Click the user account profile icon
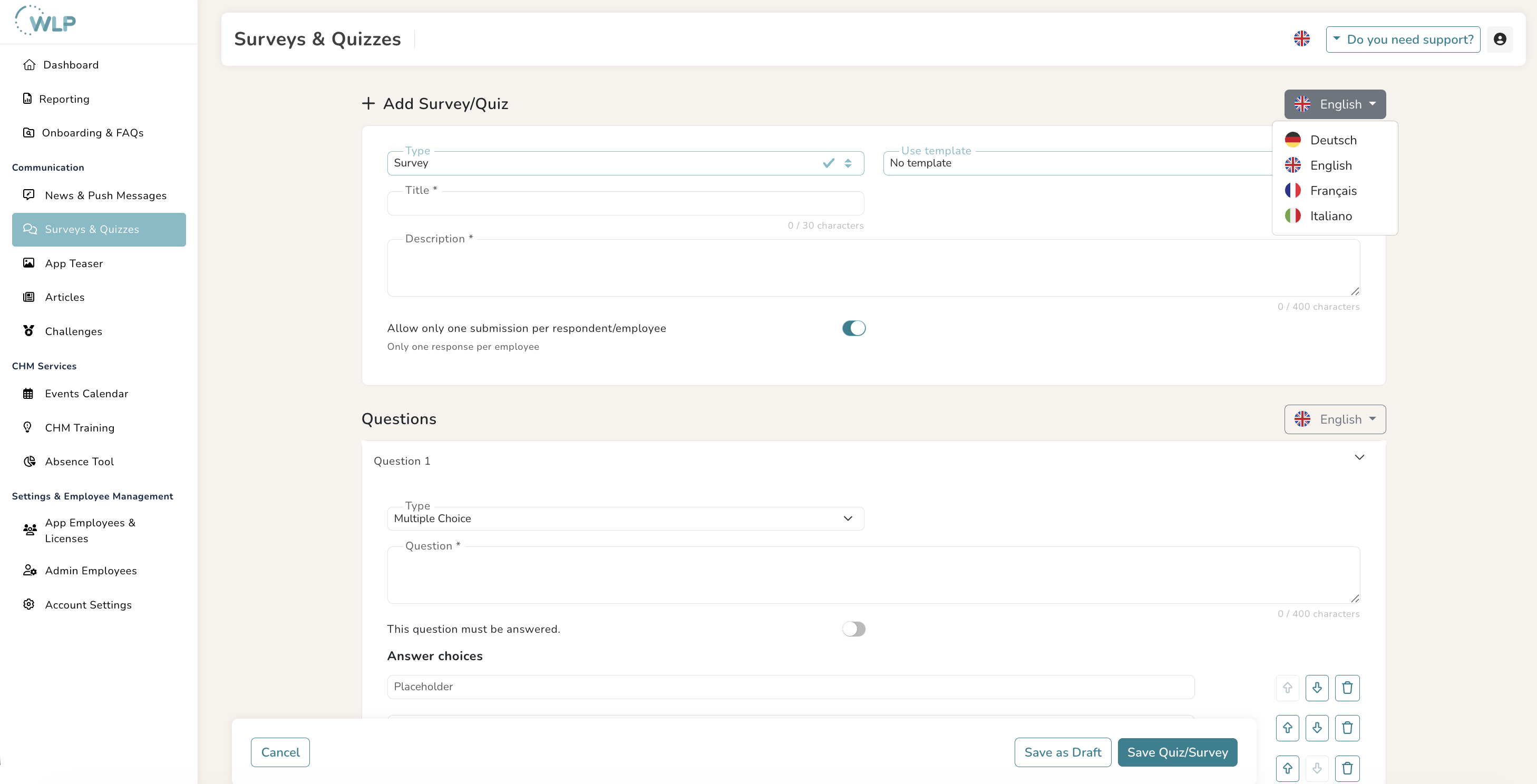 click(x=1500, y=40)
